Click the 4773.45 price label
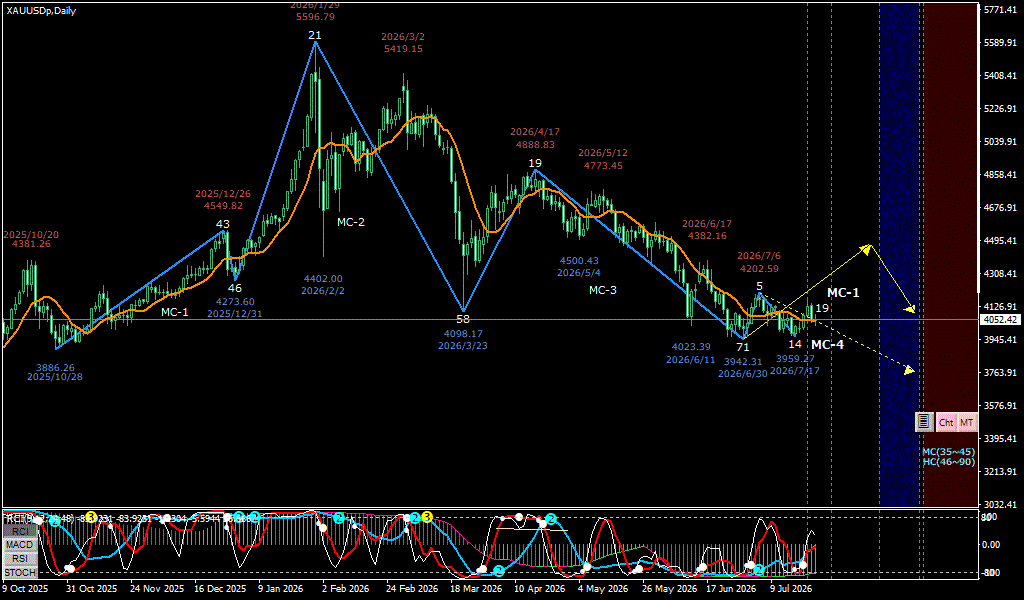1024x600 pixels. point(603,165)
